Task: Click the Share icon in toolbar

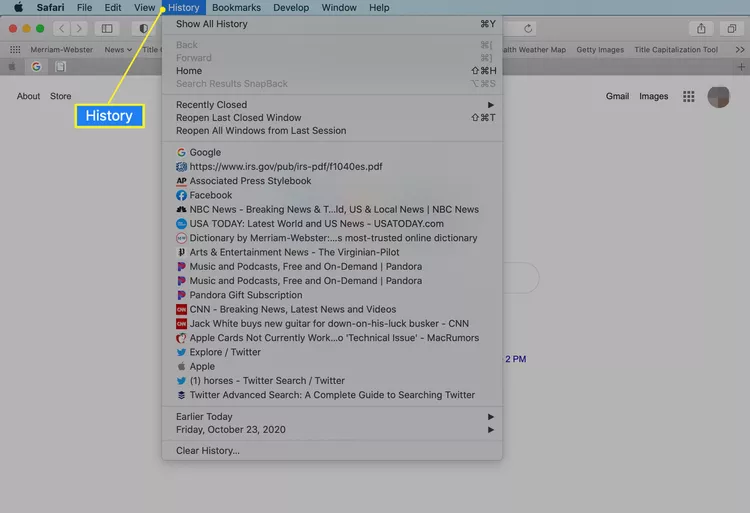Action: [x=702, y=29]
